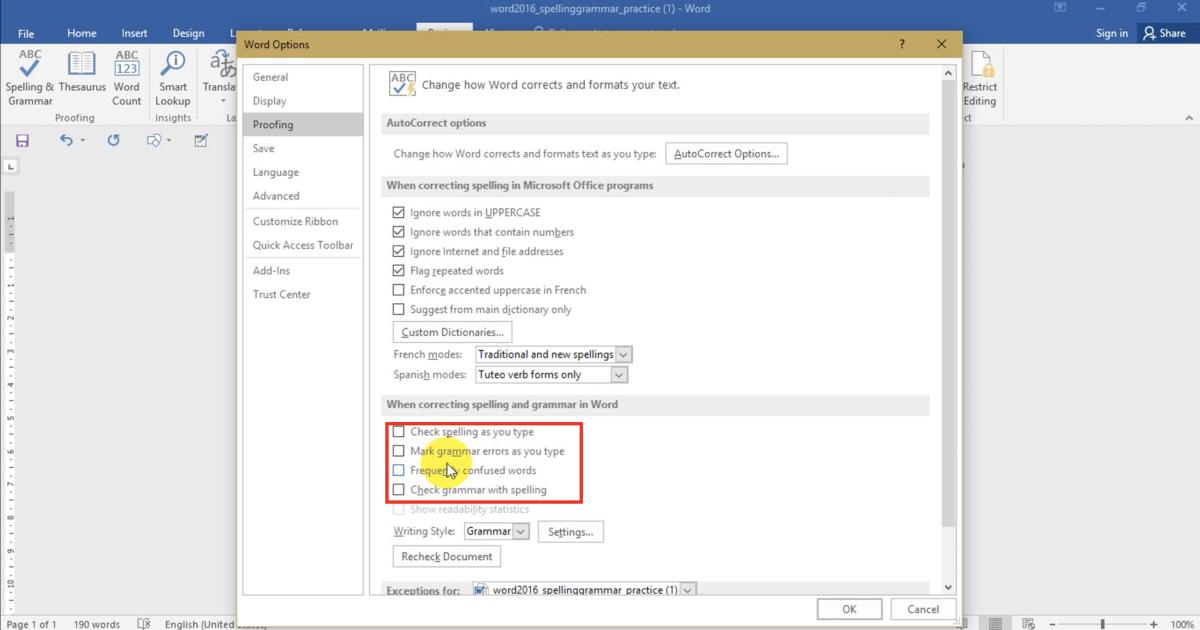
Task: Enable Suggest from main dictionary only
Action: pyautogui.click(x=398, y=310)
